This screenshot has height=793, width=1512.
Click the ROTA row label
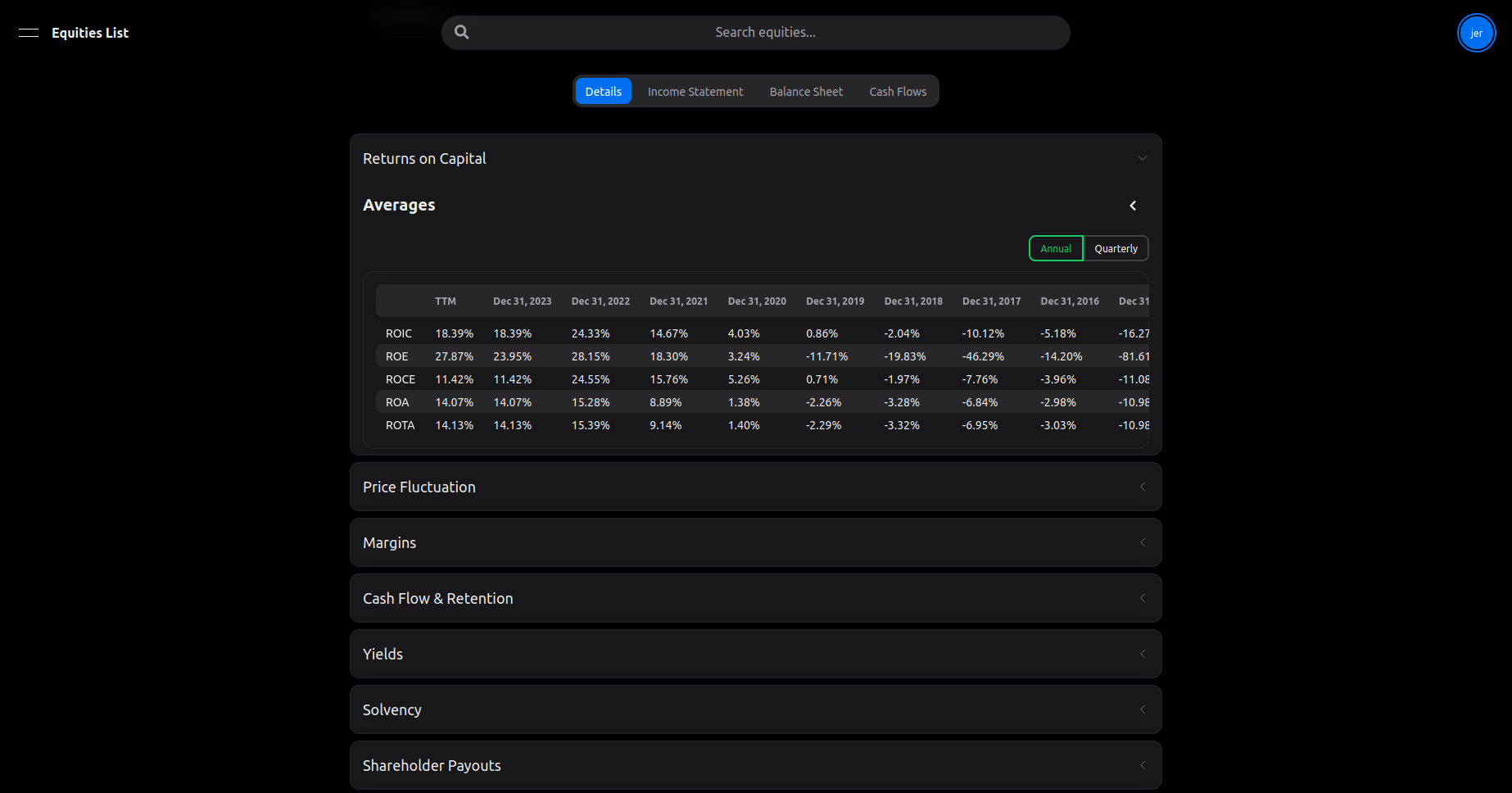pyautogui.click(x=400, y=425)
